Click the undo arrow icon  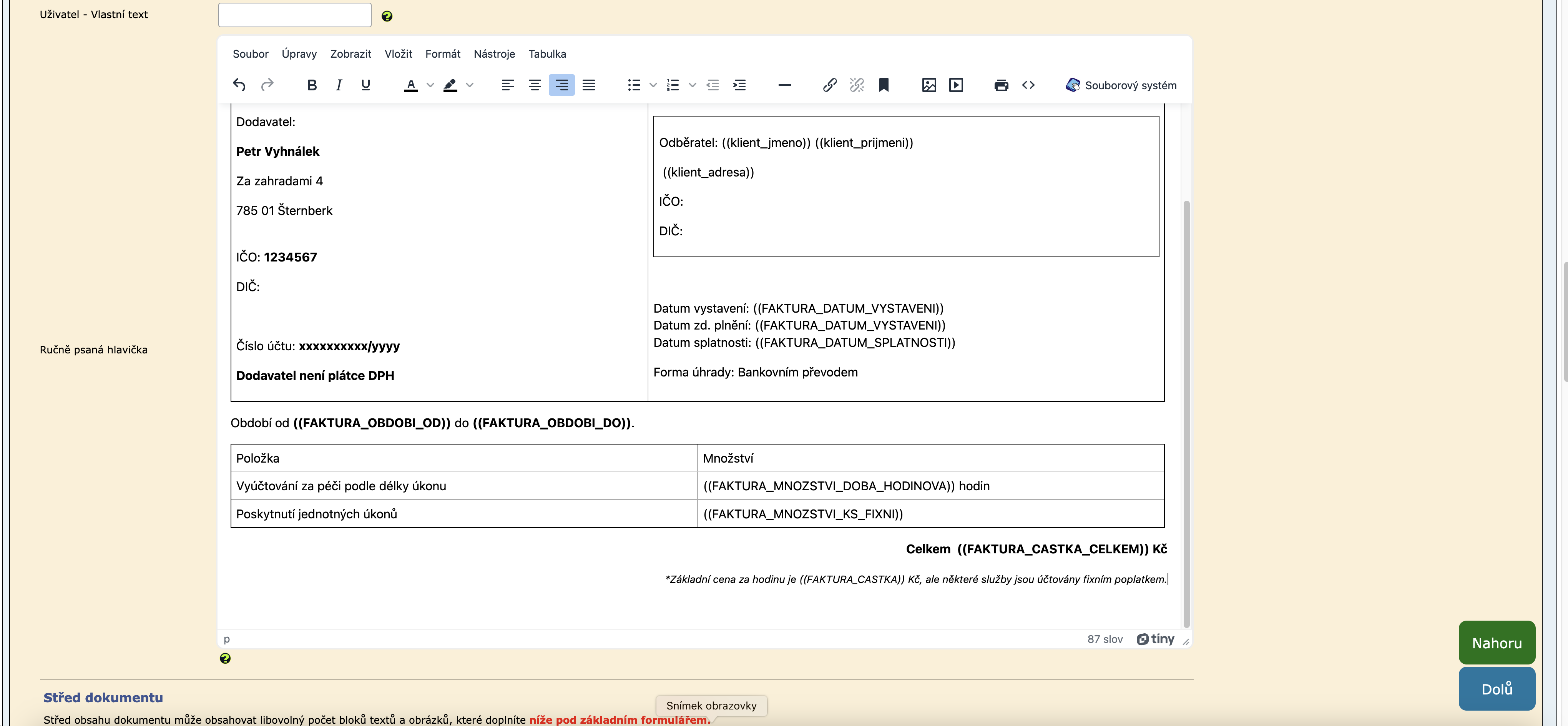click(x=239, y=85)
